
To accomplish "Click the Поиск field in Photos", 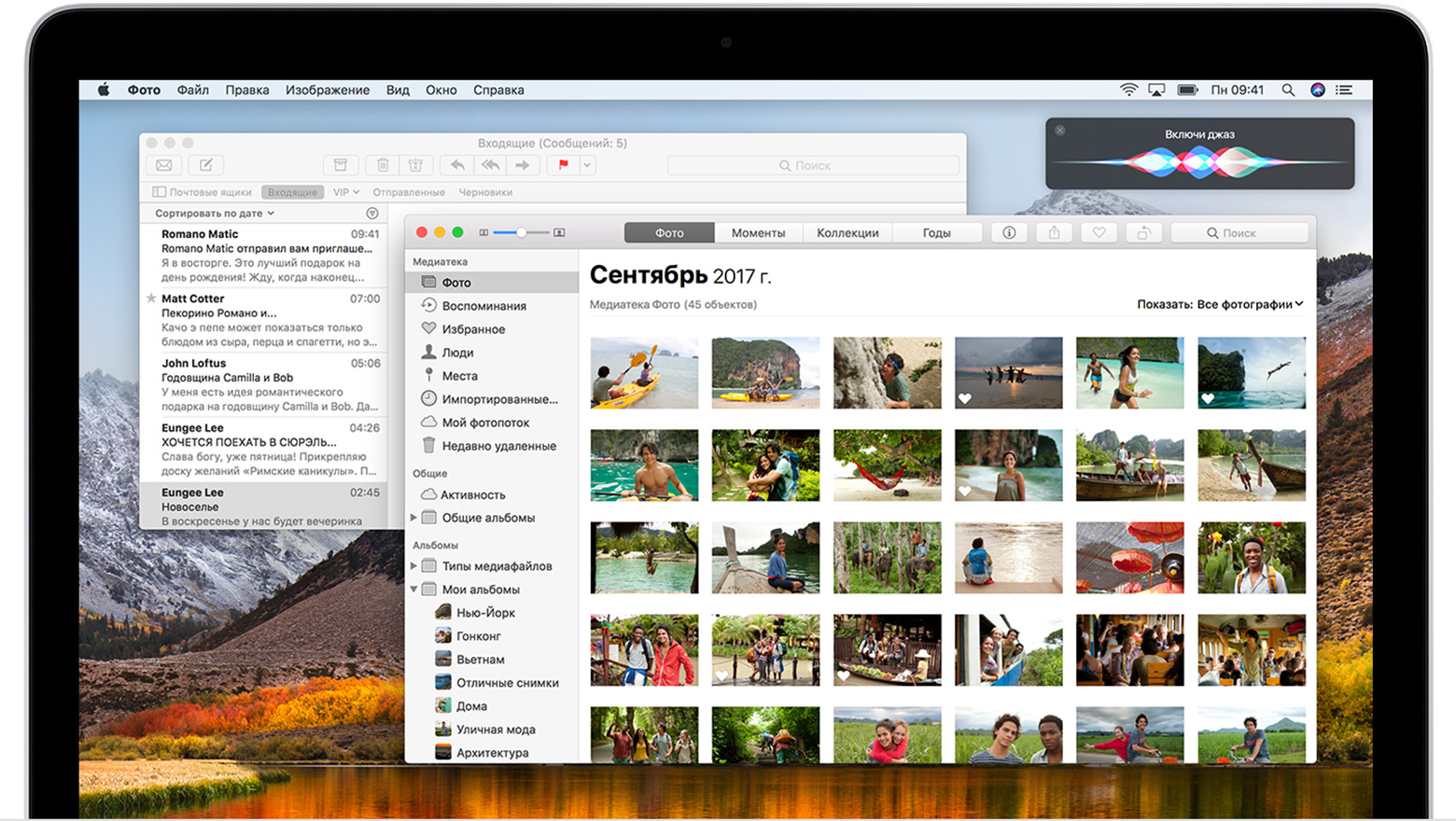I will pos(1239,233).
